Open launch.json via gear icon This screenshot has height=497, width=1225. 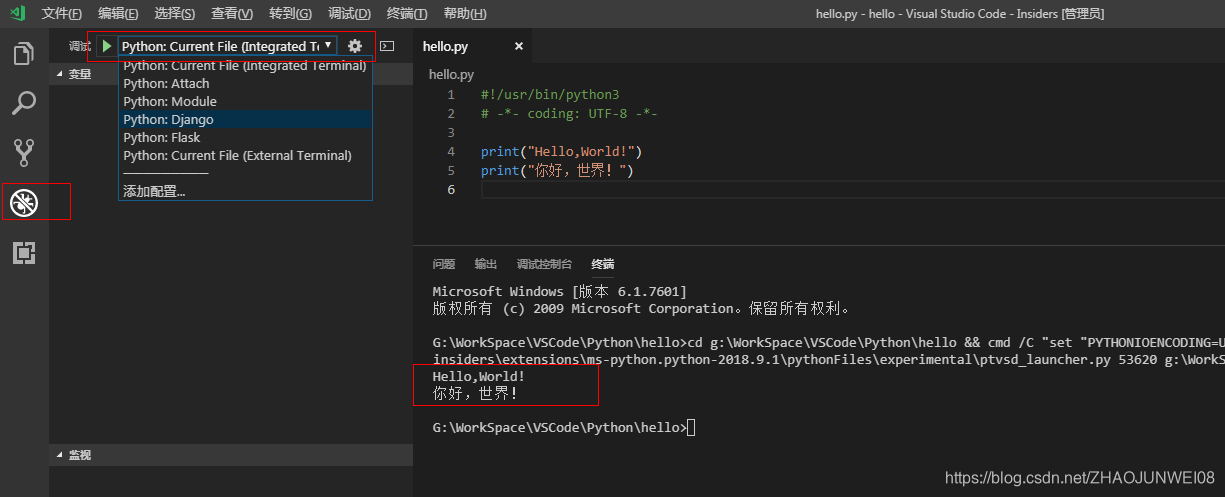[355, 46]
